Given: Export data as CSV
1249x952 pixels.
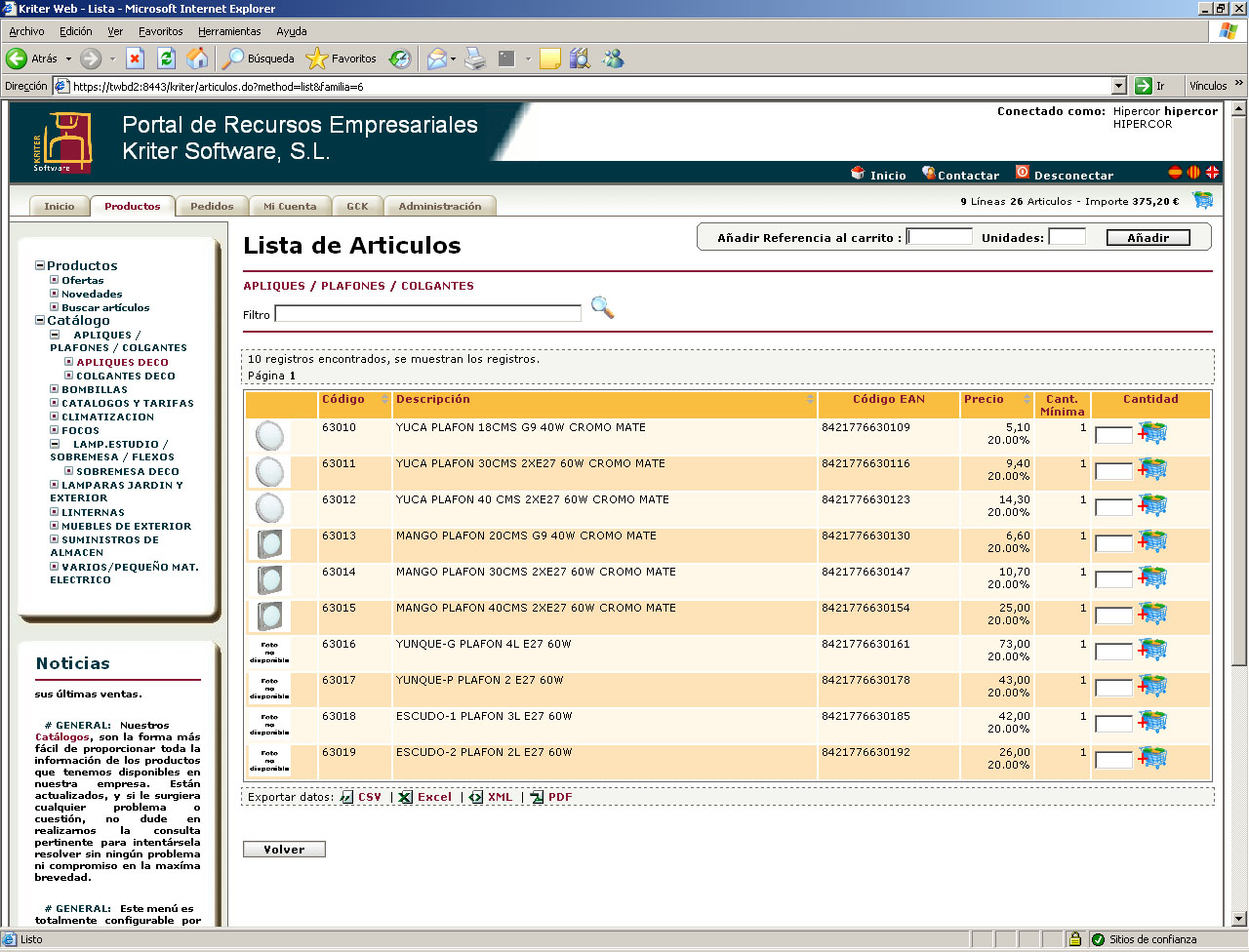Looking at the screenshot, I should pyautogui.click(x=361, y=797).
